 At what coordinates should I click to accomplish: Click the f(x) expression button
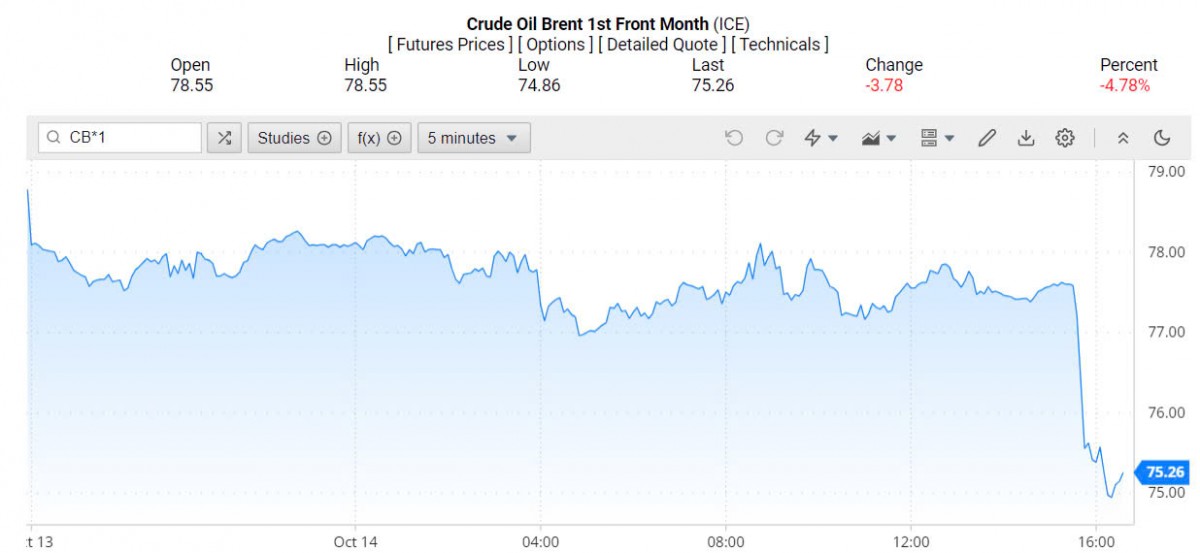click(380, 138)
